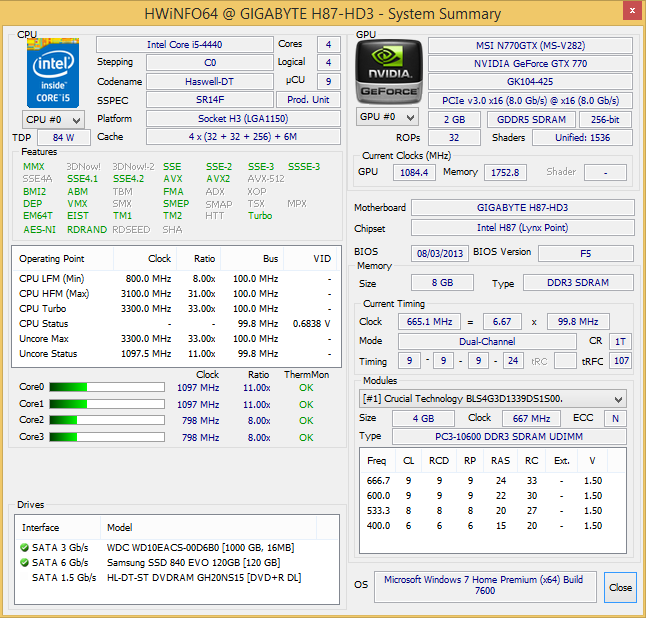Click the NVIDIA GeForce GTX 770 field
Viewport: 646px width, 618px height.
(530, 64)
